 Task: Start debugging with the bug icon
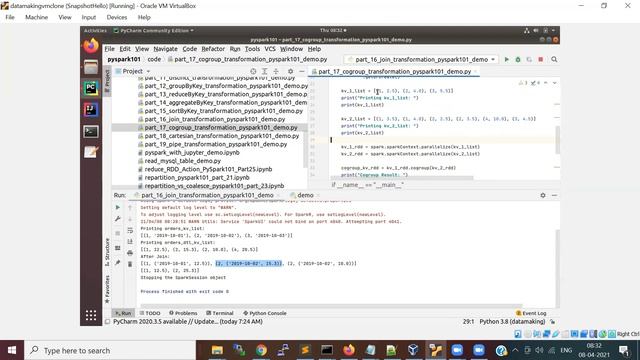518,59
